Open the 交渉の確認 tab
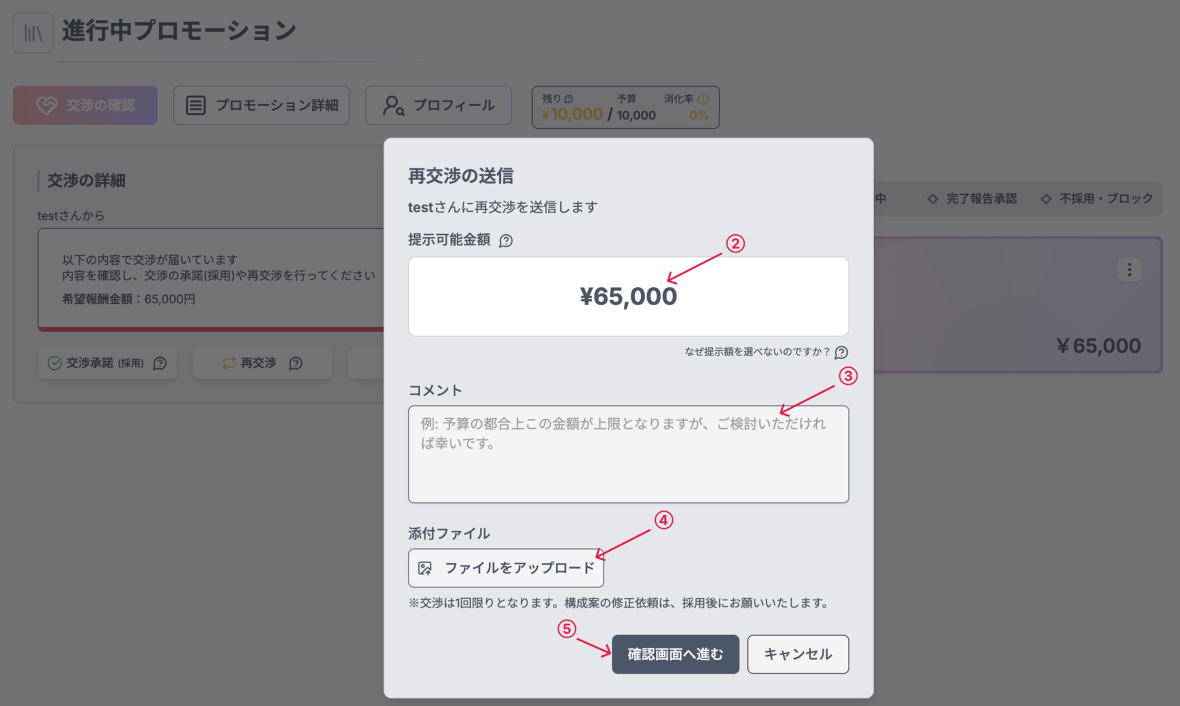 pos(85,105)
